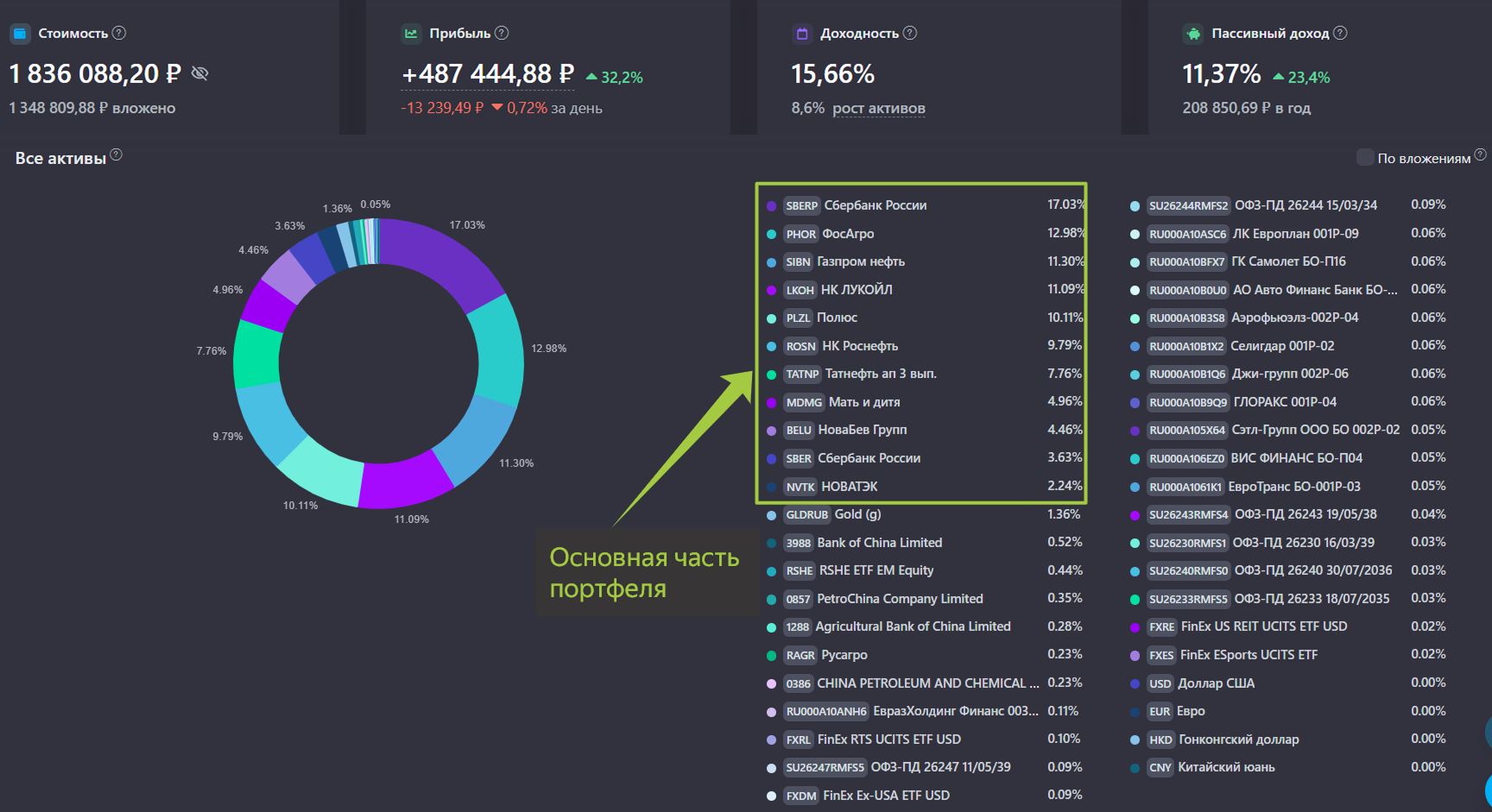The image size is (1492, 812).
Task: Click the CNY Китайский юань row
Action: coord(1287,767)
